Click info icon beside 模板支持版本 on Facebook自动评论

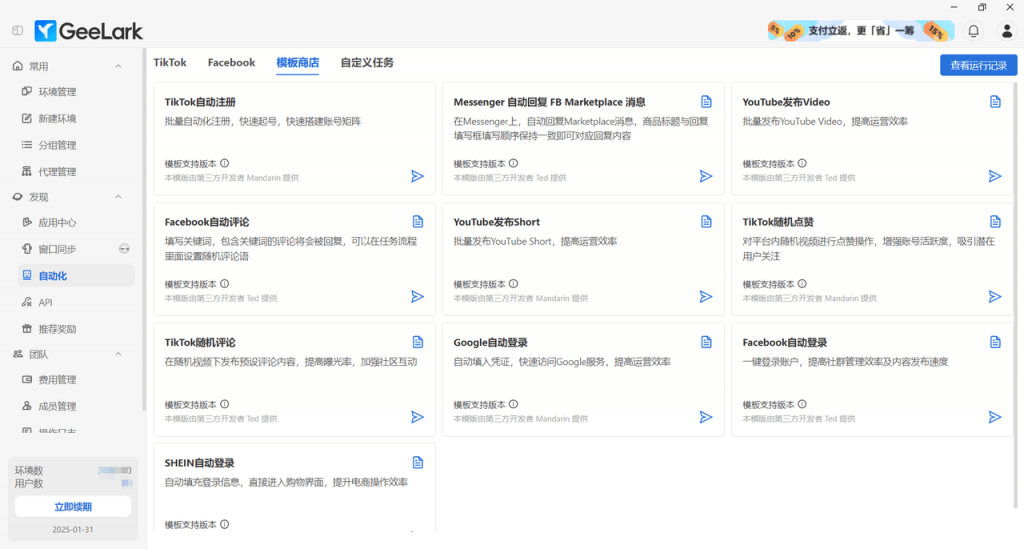[224, 283]
